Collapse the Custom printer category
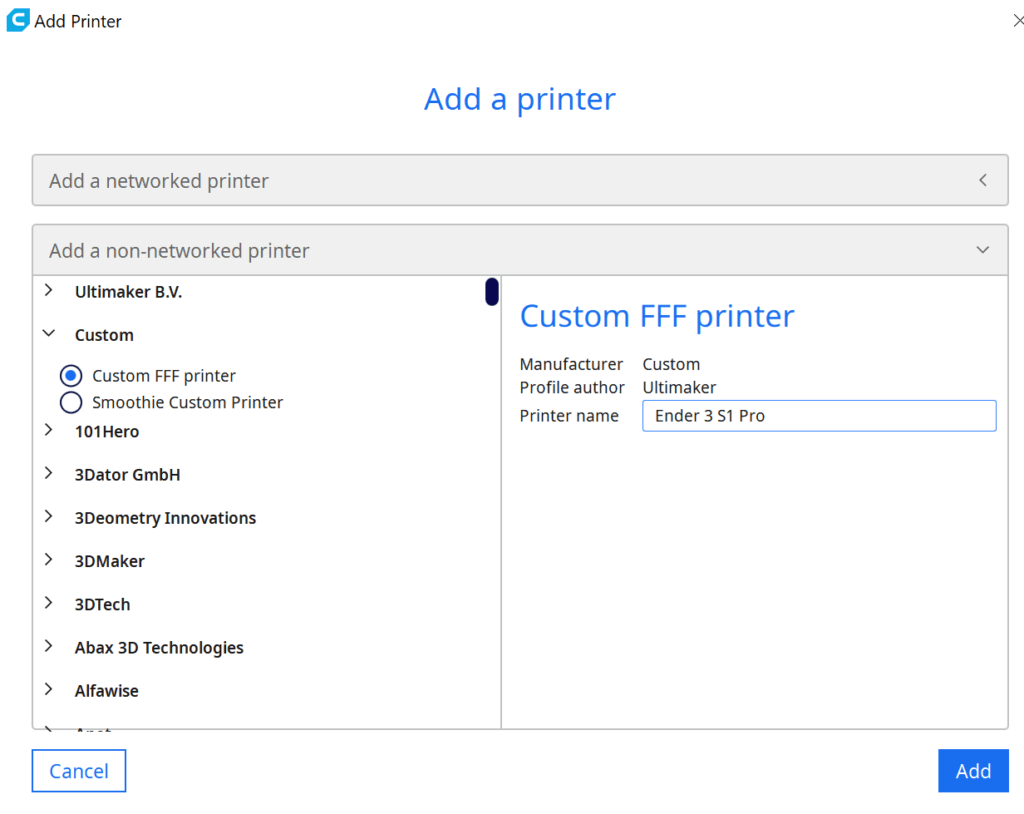Screen dimensions: 1024x814 click(48, 334)
